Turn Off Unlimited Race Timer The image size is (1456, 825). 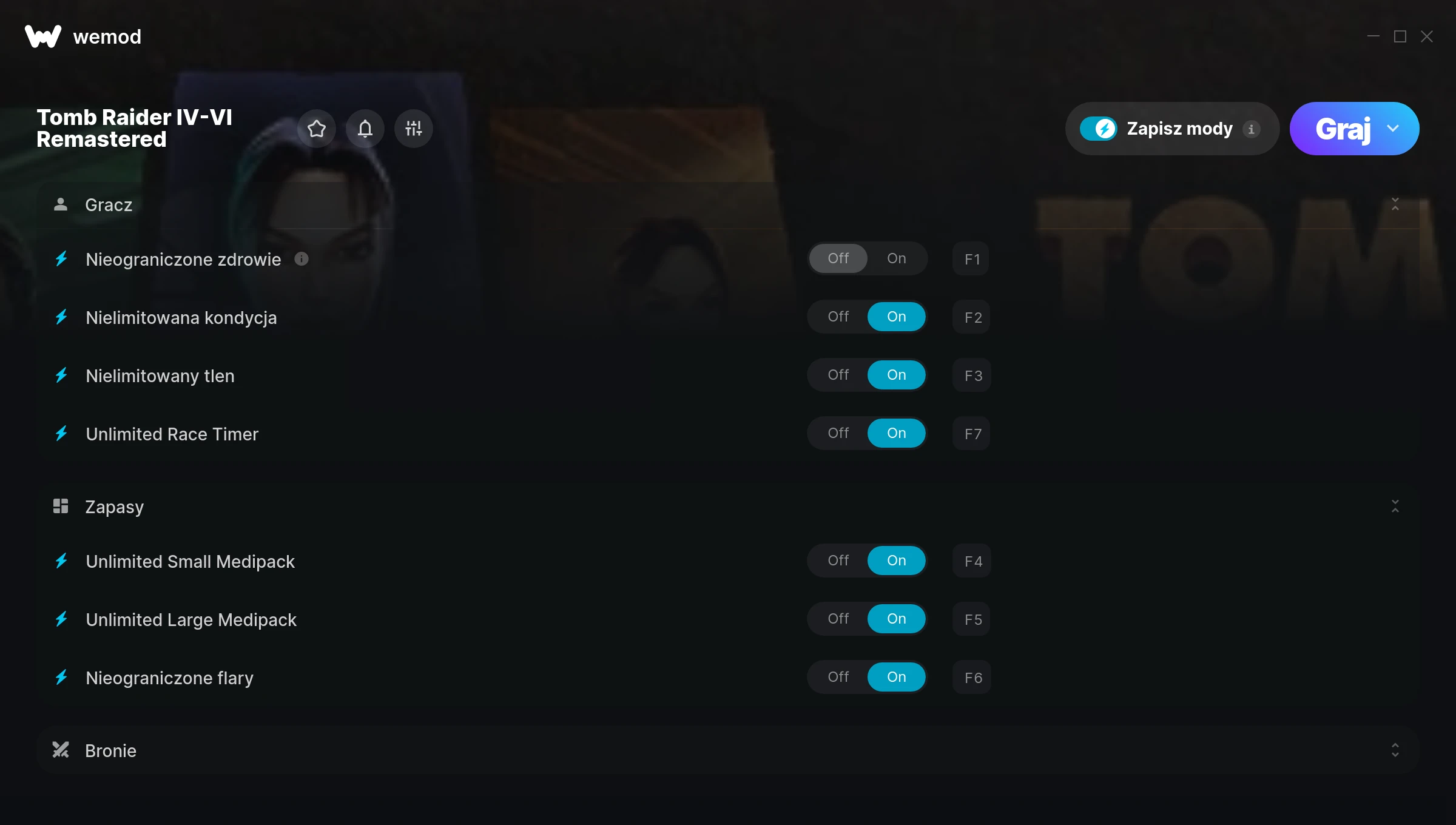[x=838, y=433]
